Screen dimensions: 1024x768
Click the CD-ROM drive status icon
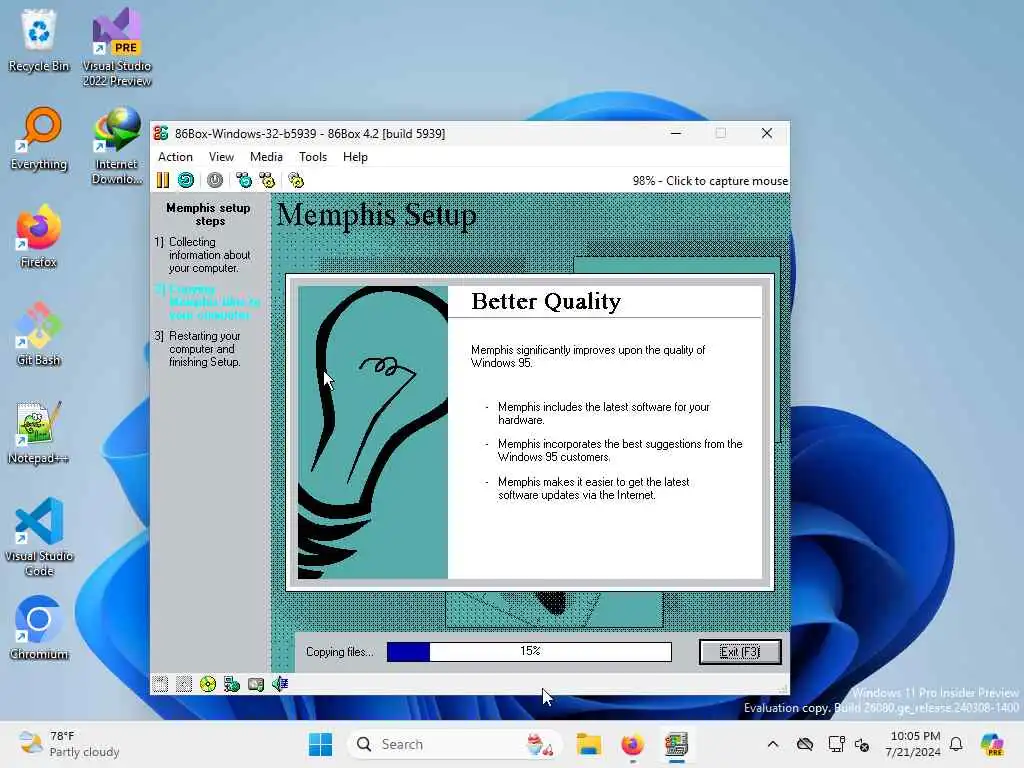208,684
